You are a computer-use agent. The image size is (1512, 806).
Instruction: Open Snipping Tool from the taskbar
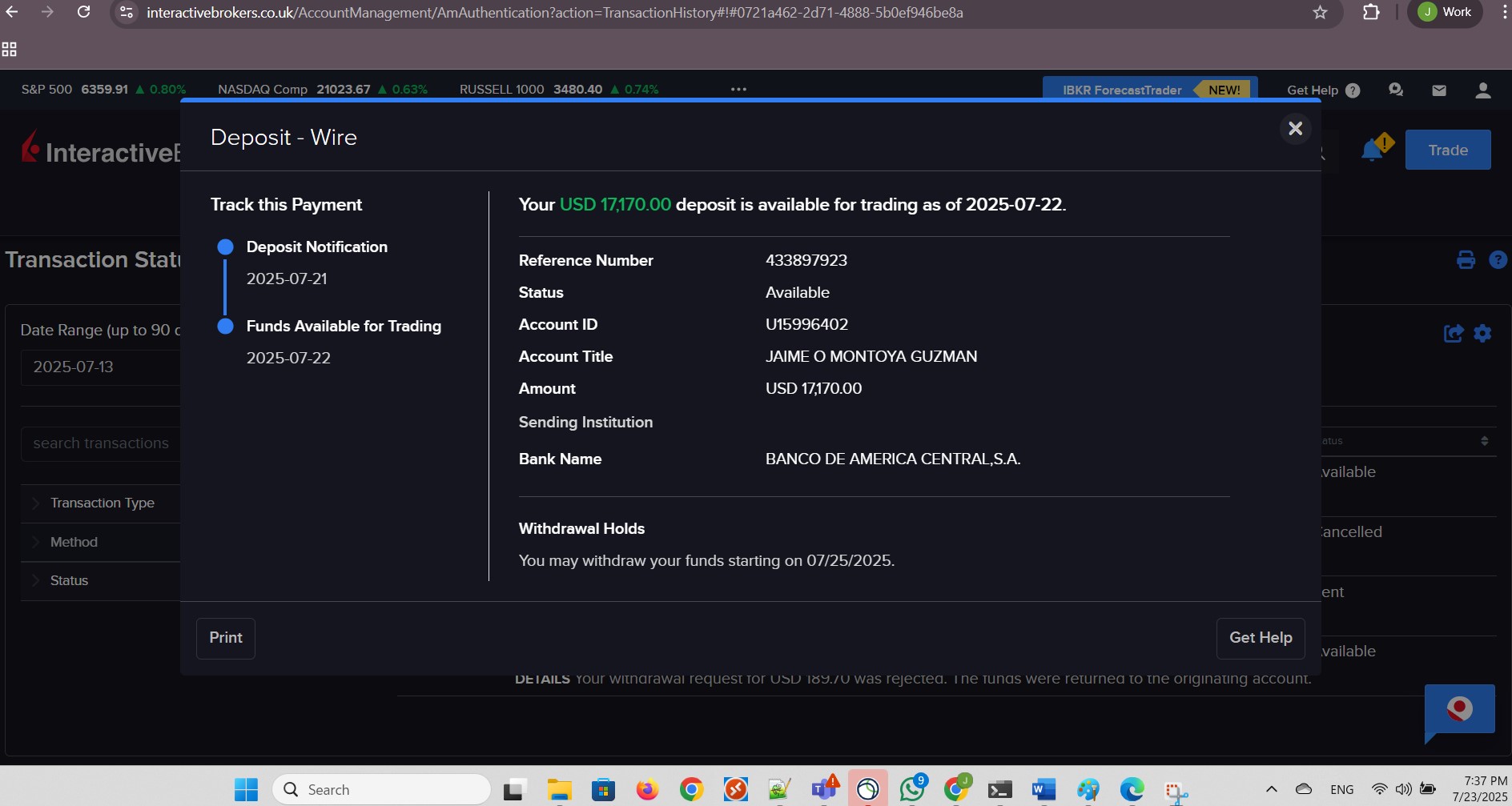(x=1176, y=792)
